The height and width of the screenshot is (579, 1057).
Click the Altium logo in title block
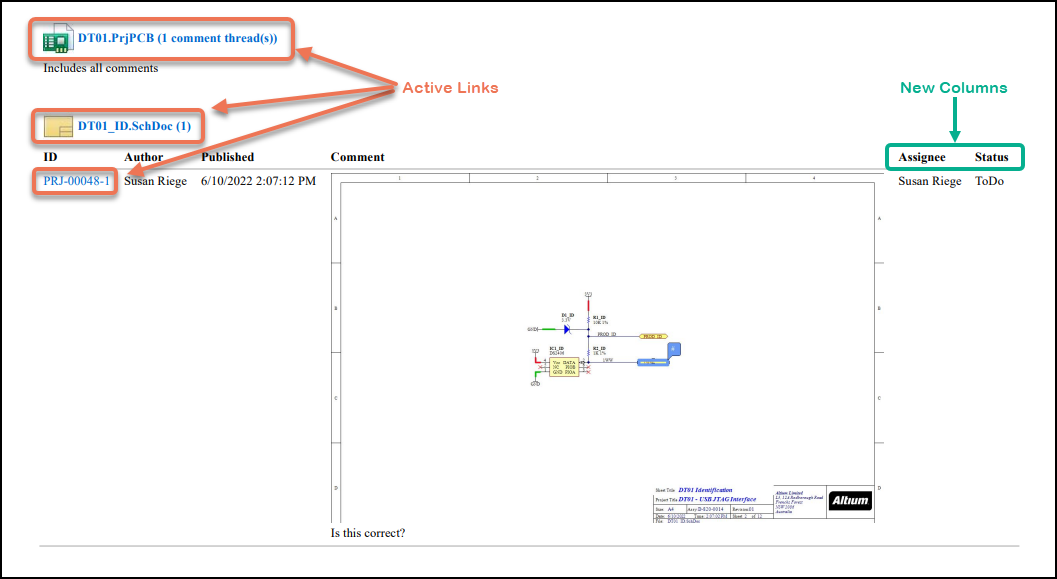pos(849,501)
